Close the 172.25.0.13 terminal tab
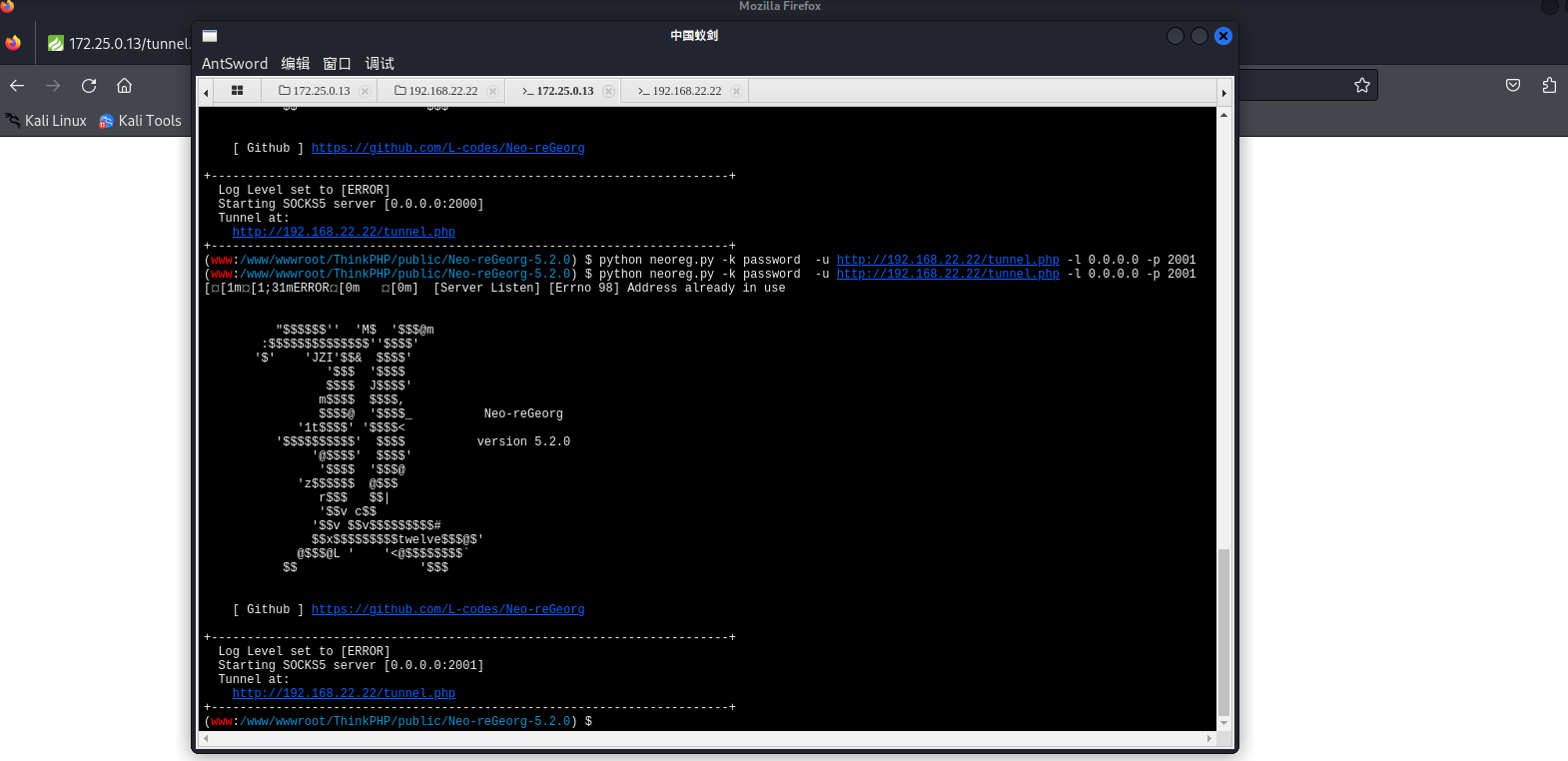Image resolution: width=1568 pixels, height=761 pixels. pyautogui.click(x=608, y=91)
